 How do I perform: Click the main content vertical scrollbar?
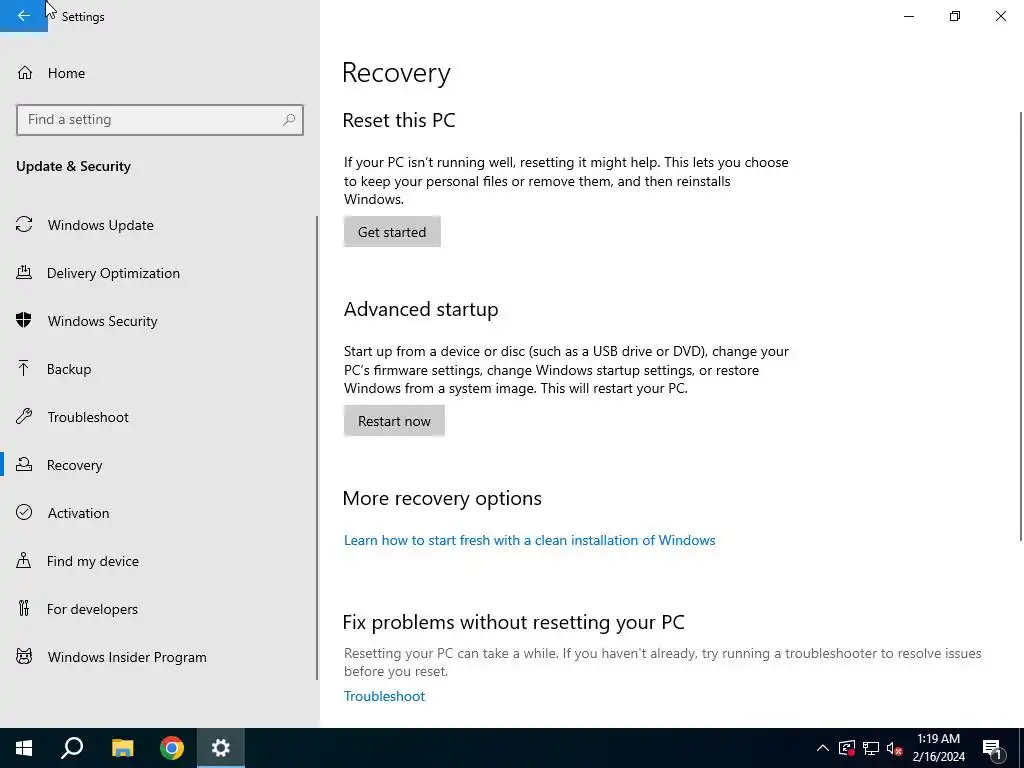(1021, 327)
